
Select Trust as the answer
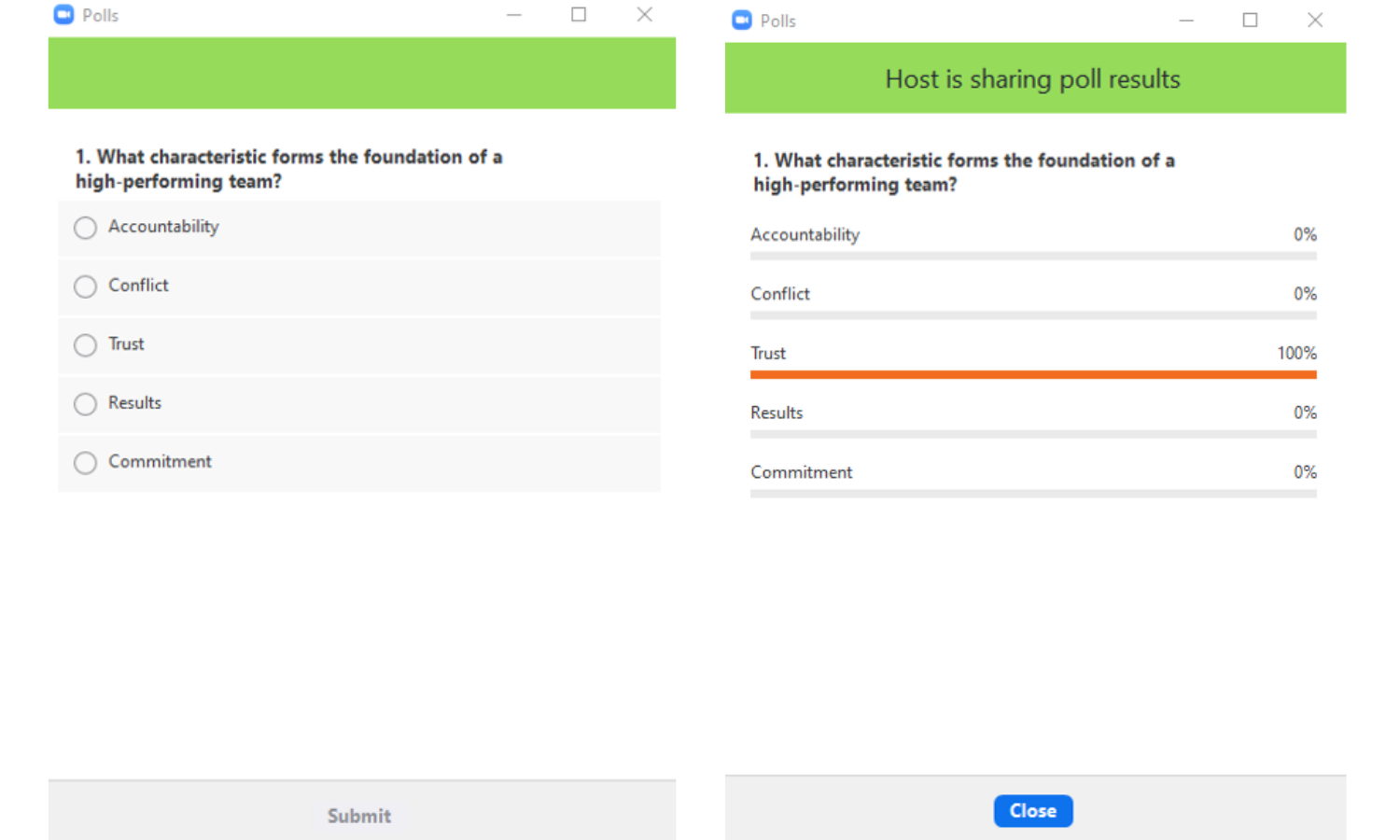click(85, 345)
